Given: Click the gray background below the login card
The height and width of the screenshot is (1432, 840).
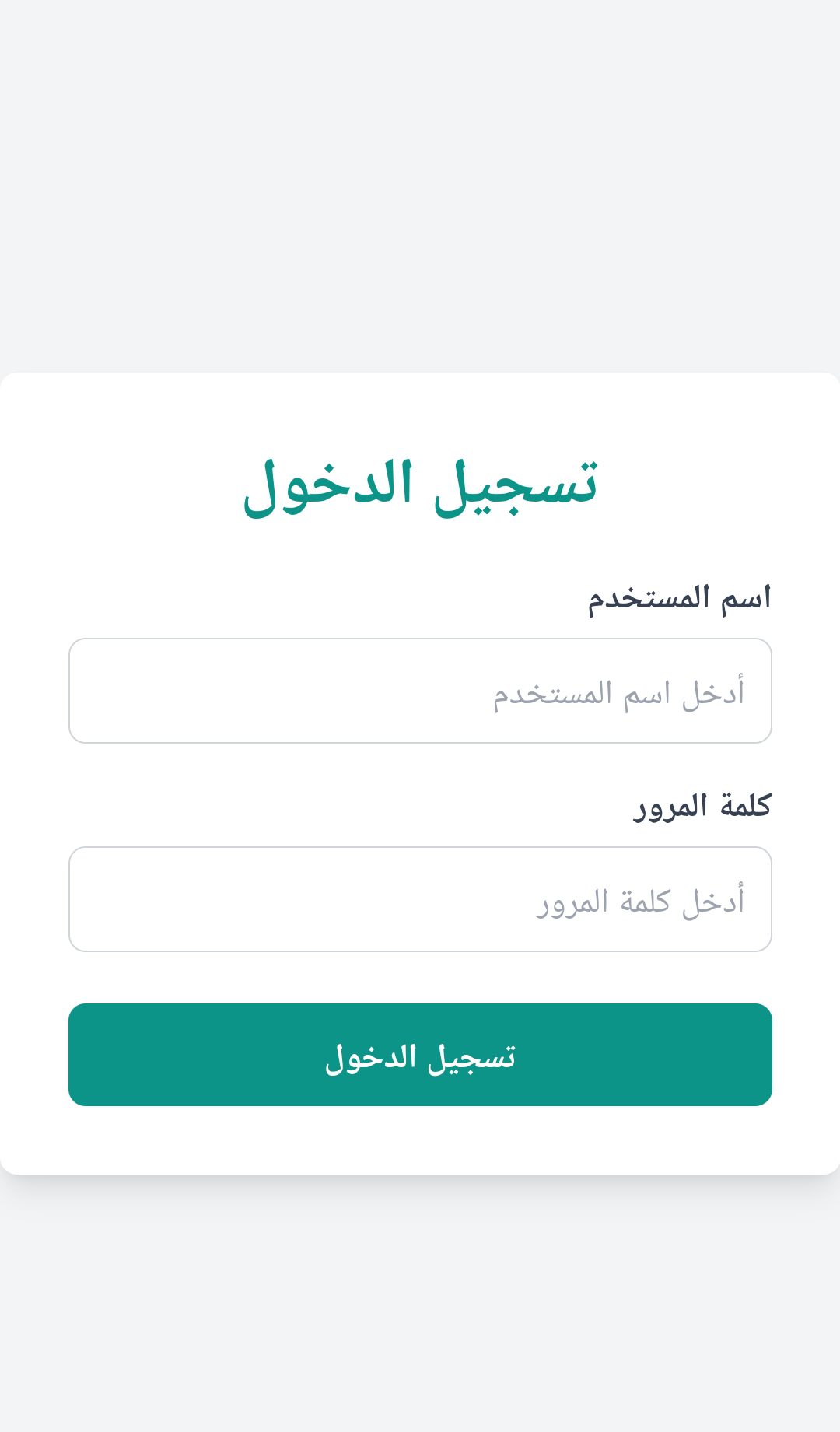Looking at the screenshot, I should coord(420,1307).
